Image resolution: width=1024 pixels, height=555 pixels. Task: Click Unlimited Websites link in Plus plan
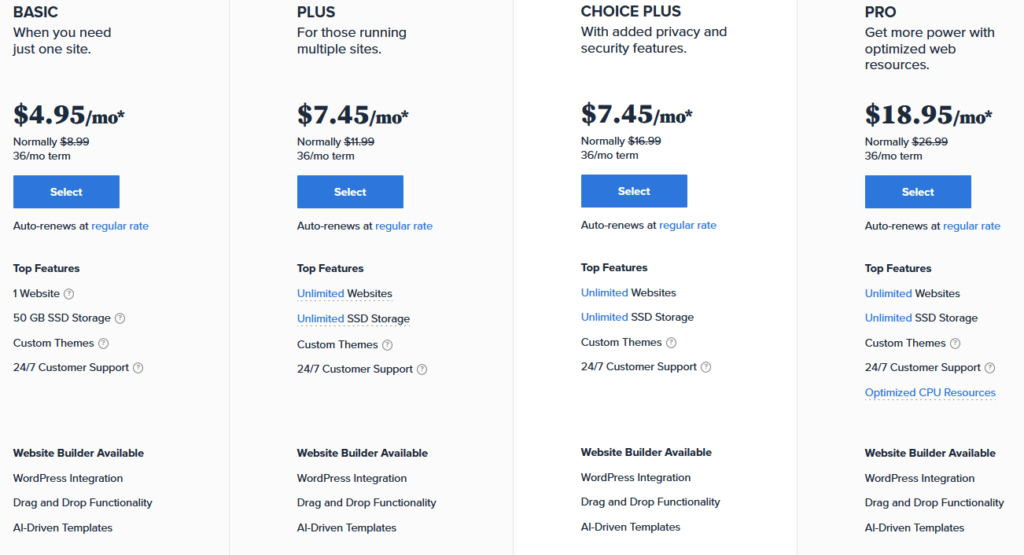point(345,294)
